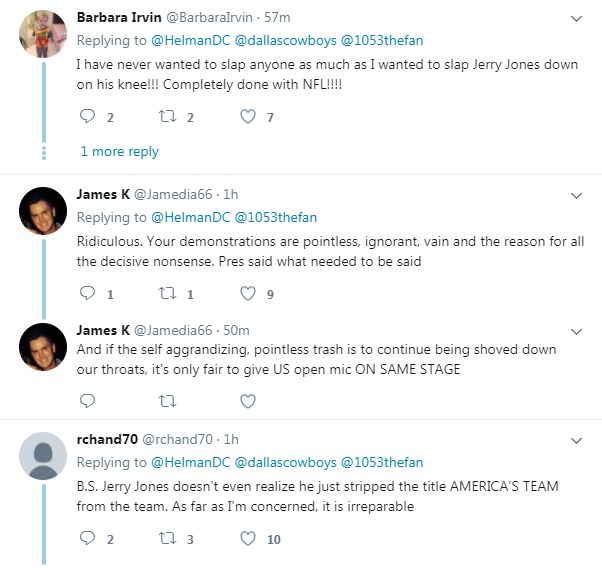Screen dimensions: 602x568
Task: Retweet James K's 'Ridiculous' tweet
Action: pos(168,294)
